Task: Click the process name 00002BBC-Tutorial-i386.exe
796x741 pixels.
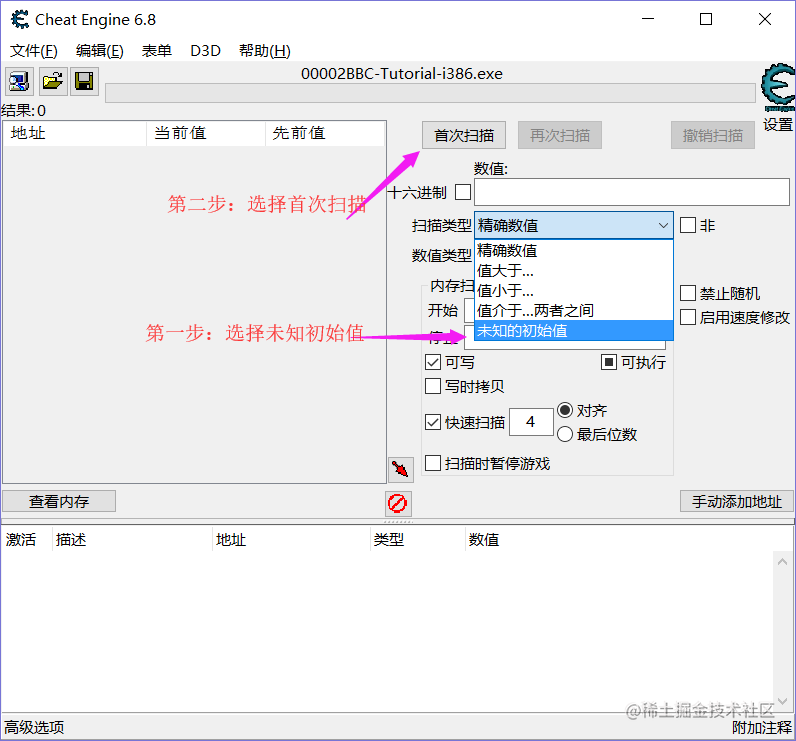Action: [x=402, y=74]
